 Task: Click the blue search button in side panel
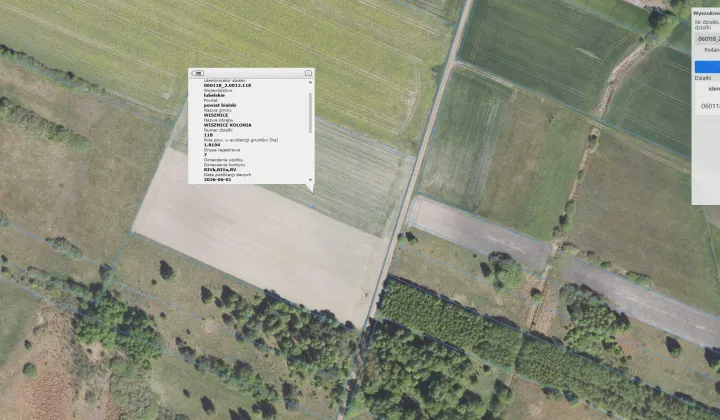(707, 67)
